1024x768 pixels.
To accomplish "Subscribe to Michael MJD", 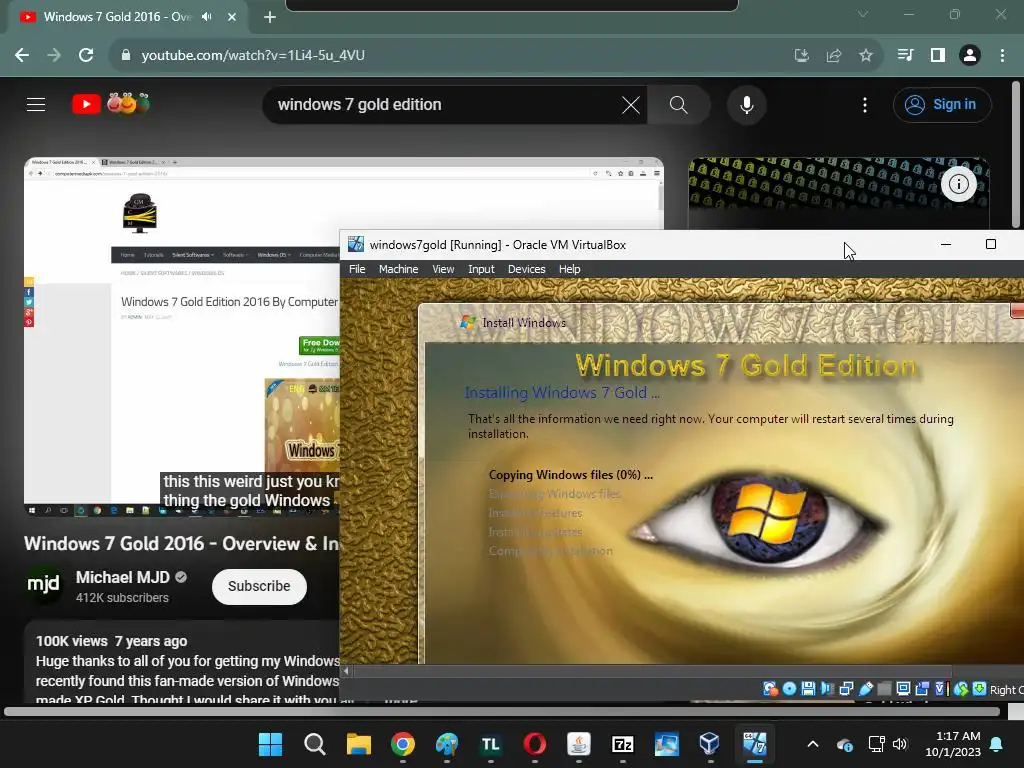I will pos(259,586).
